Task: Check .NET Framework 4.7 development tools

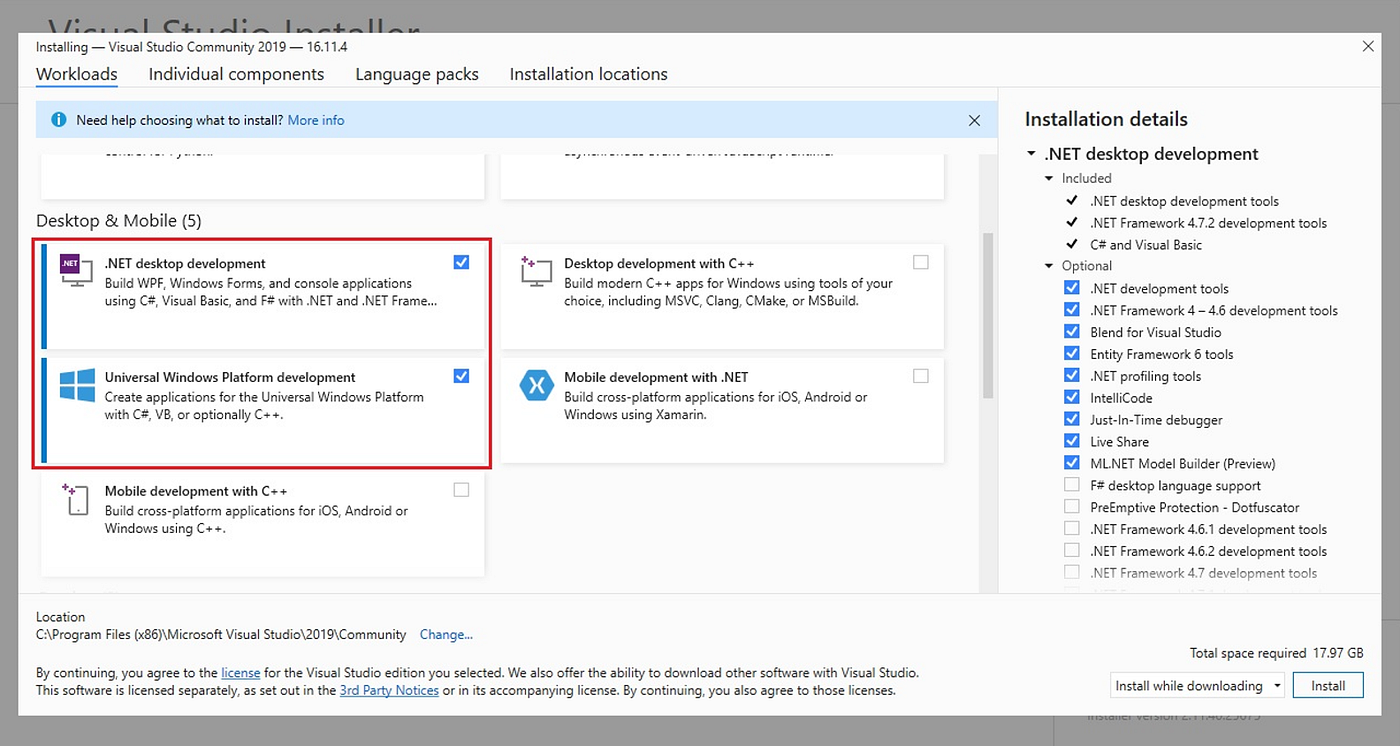Action: coord(1072,573)
